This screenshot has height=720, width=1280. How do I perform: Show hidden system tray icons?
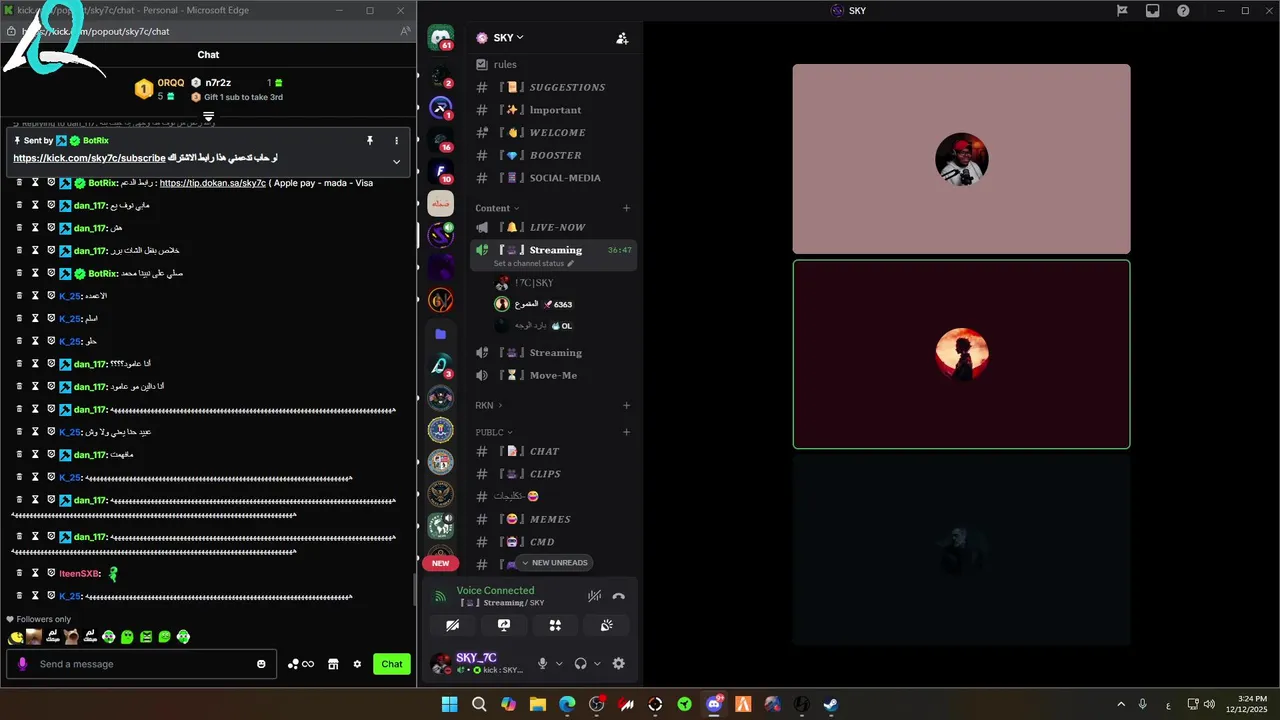tap(1121, 704)
